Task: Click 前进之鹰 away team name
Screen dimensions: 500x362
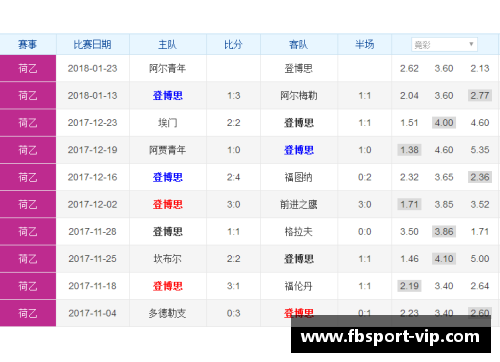Action: (x=299, y=204)
